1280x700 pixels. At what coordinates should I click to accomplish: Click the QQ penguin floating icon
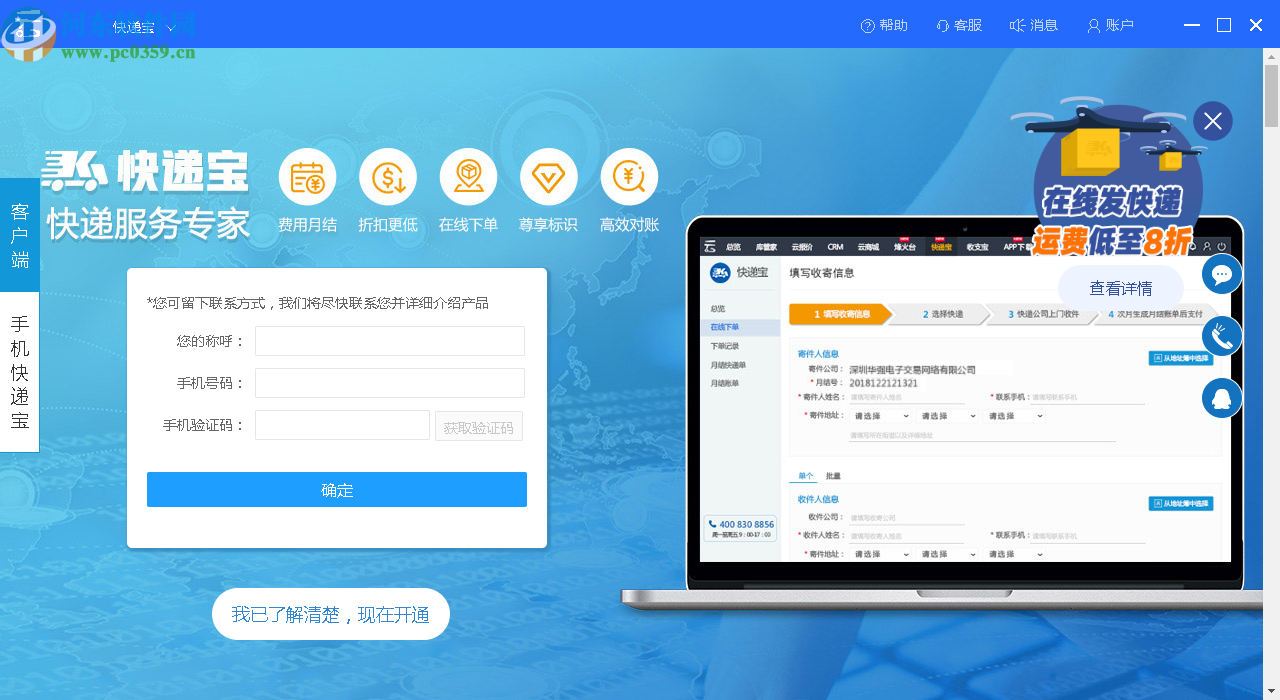[1222, 398]
